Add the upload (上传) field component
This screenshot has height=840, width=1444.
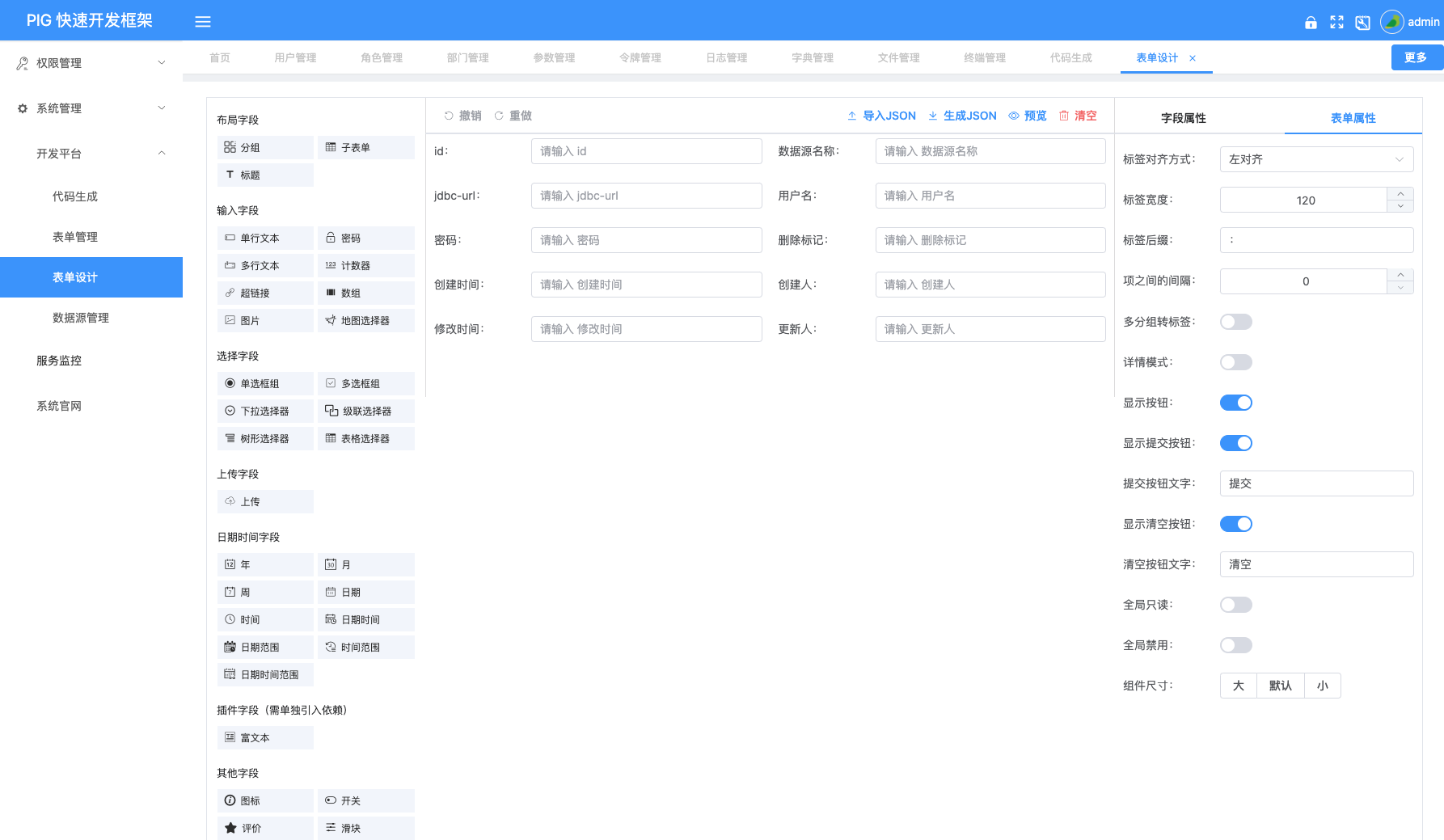(x=264, y=502)
